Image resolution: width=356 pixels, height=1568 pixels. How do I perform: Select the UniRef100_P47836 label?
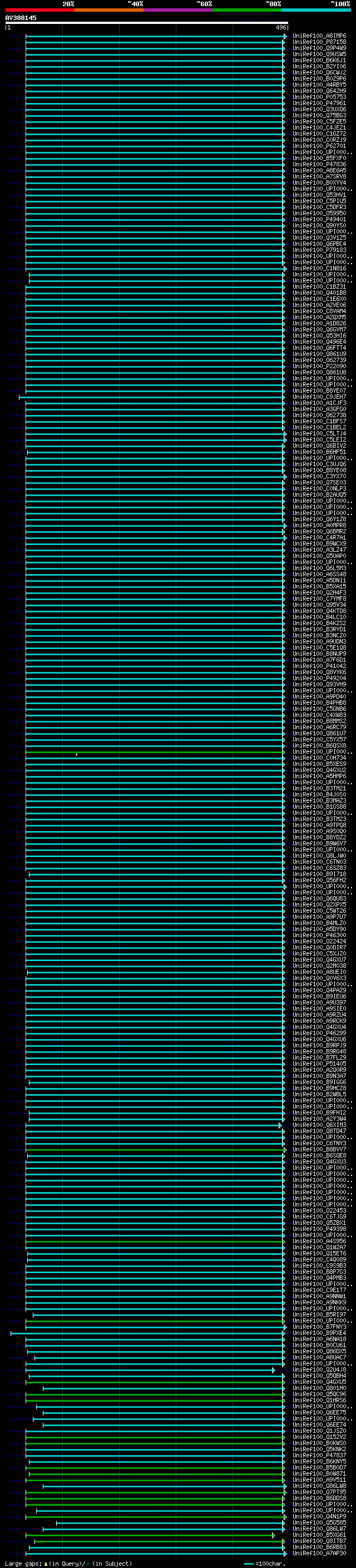(319, 164)
